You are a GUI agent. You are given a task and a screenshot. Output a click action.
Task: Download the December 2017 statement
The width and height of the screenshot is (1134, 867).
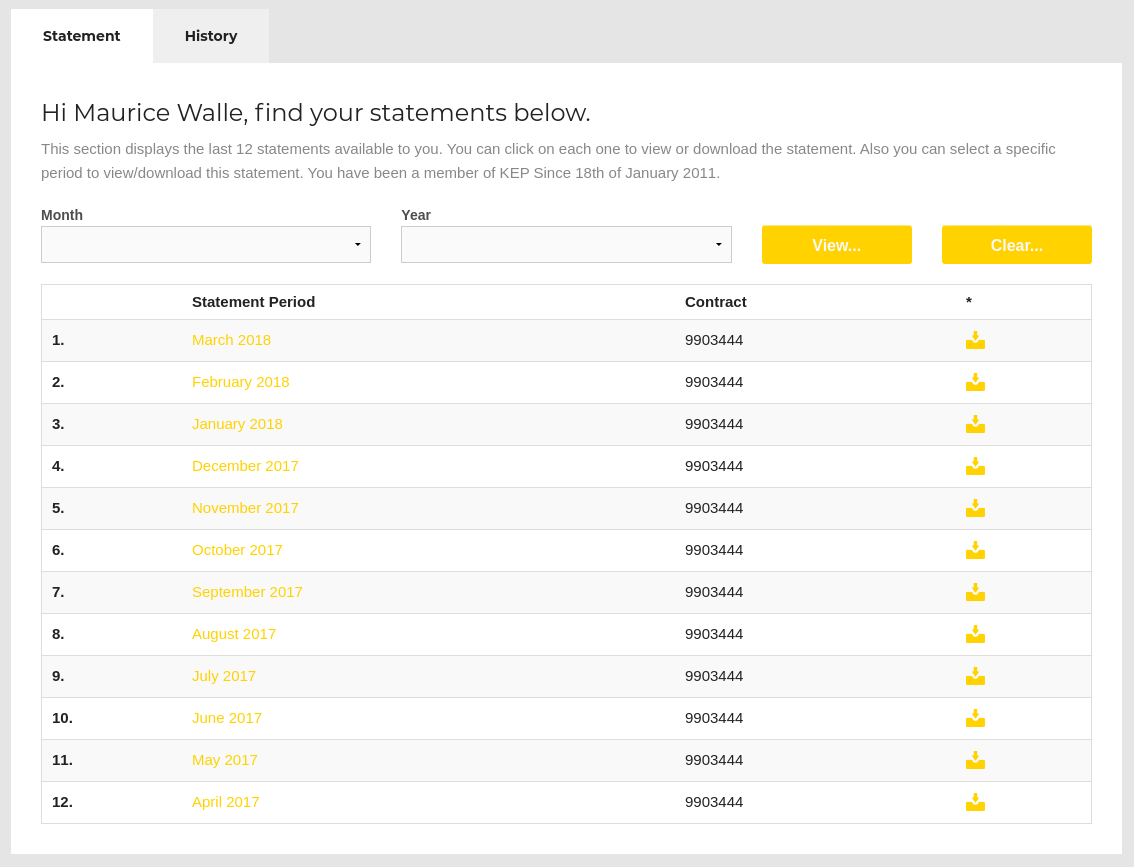(975, 467)
